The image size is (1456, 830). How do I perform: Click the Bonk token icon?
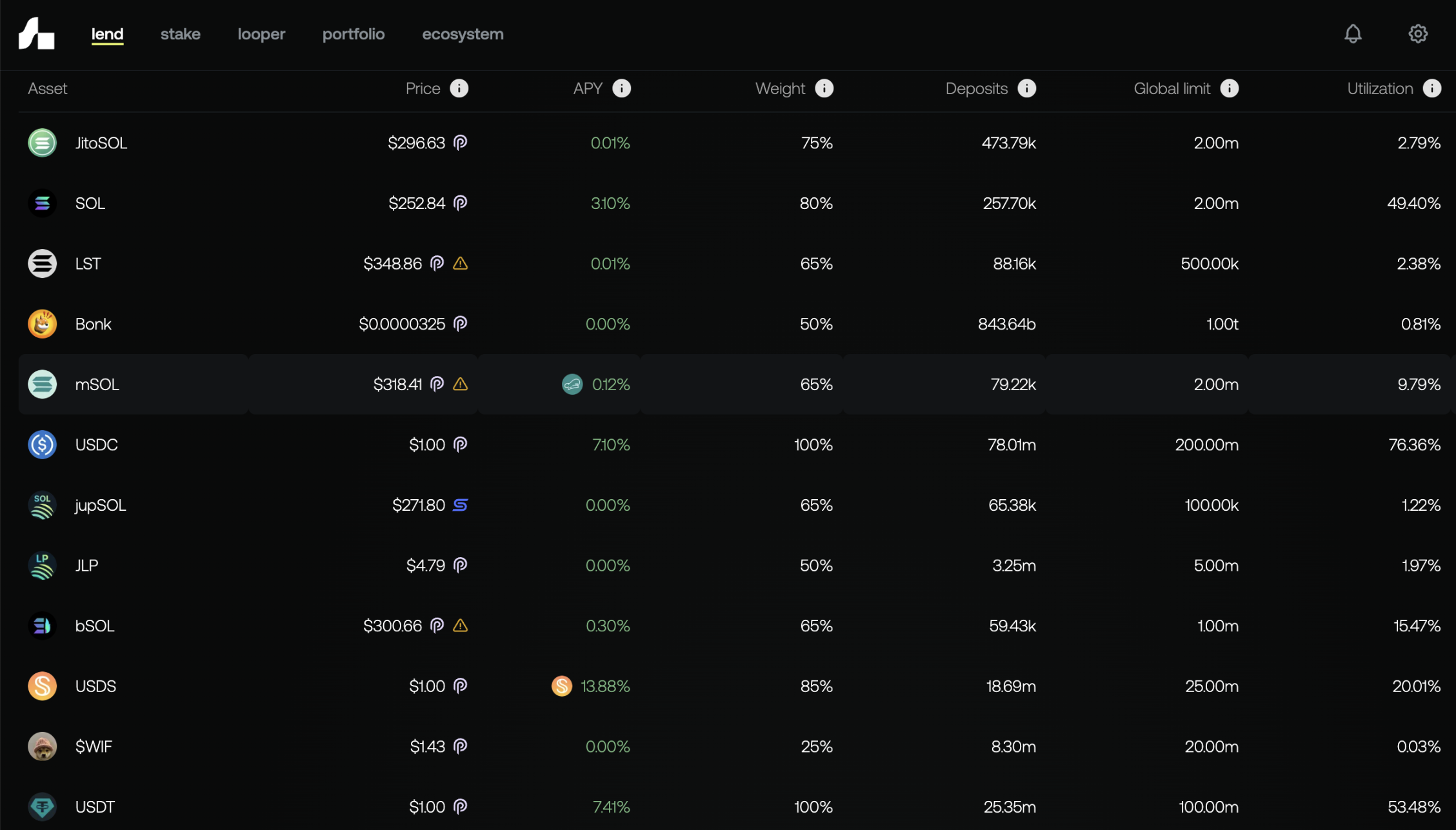click(x=42, y=324)
